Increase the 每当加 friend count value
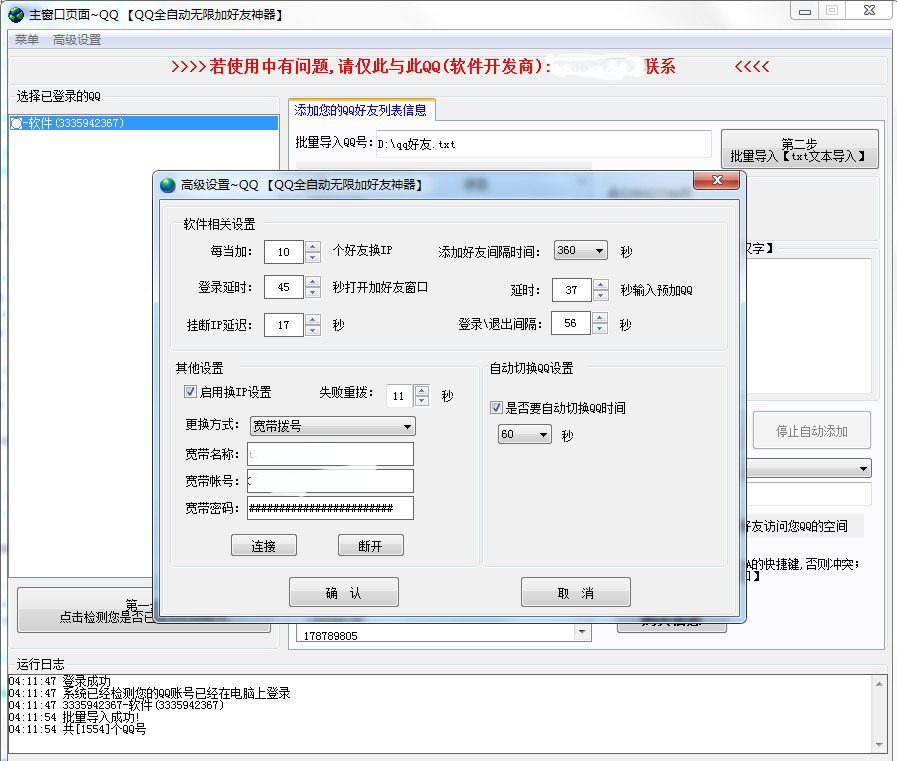The width and height of the screenshot is (897, 761). click(x=312, y=247)
